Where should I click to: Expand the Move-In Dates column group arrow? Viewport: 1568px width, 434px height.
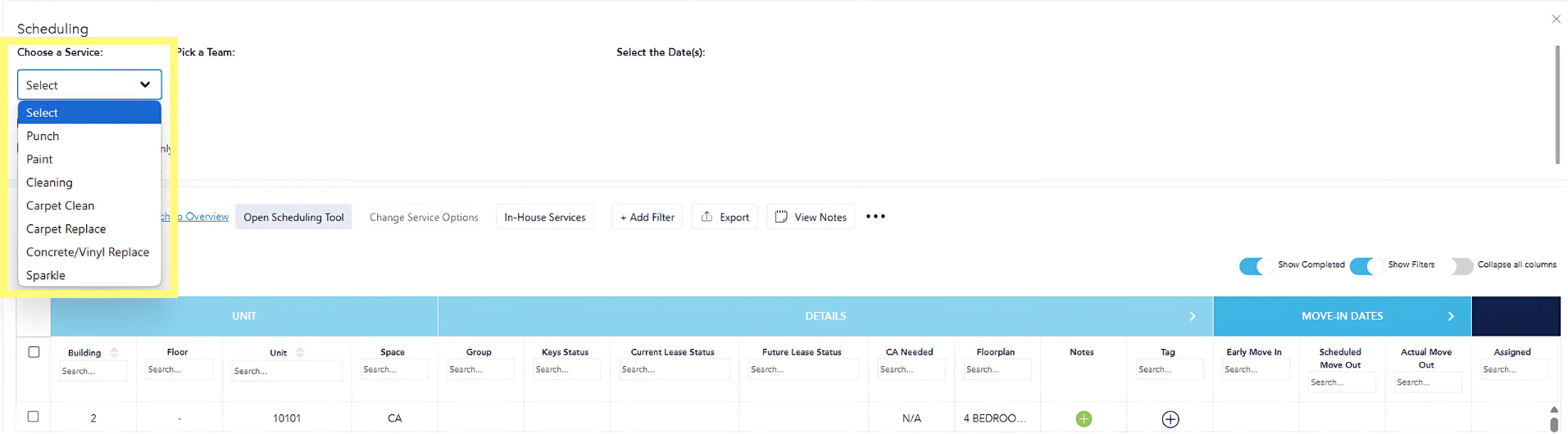coord(1451,316)
